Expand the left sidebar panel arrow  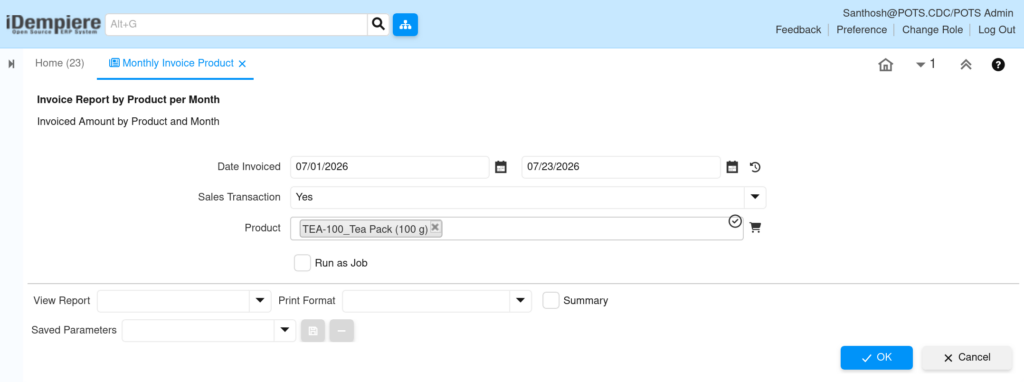[x=11, y=64]
